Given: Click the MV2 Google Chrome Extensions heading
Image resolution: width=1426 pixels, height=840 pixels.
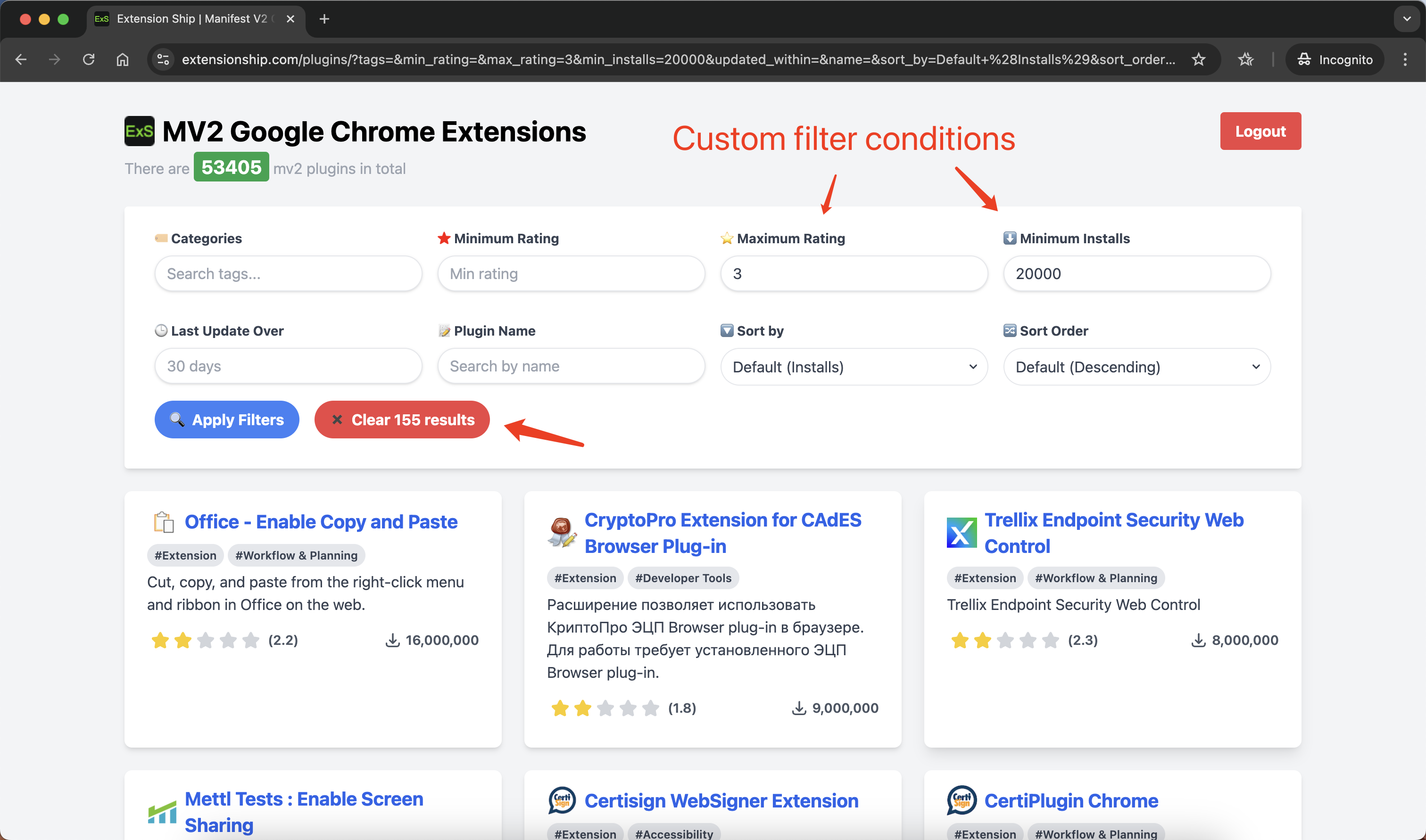Looking at the screenshot, I should pyautogui.click(x=373, y=132).
